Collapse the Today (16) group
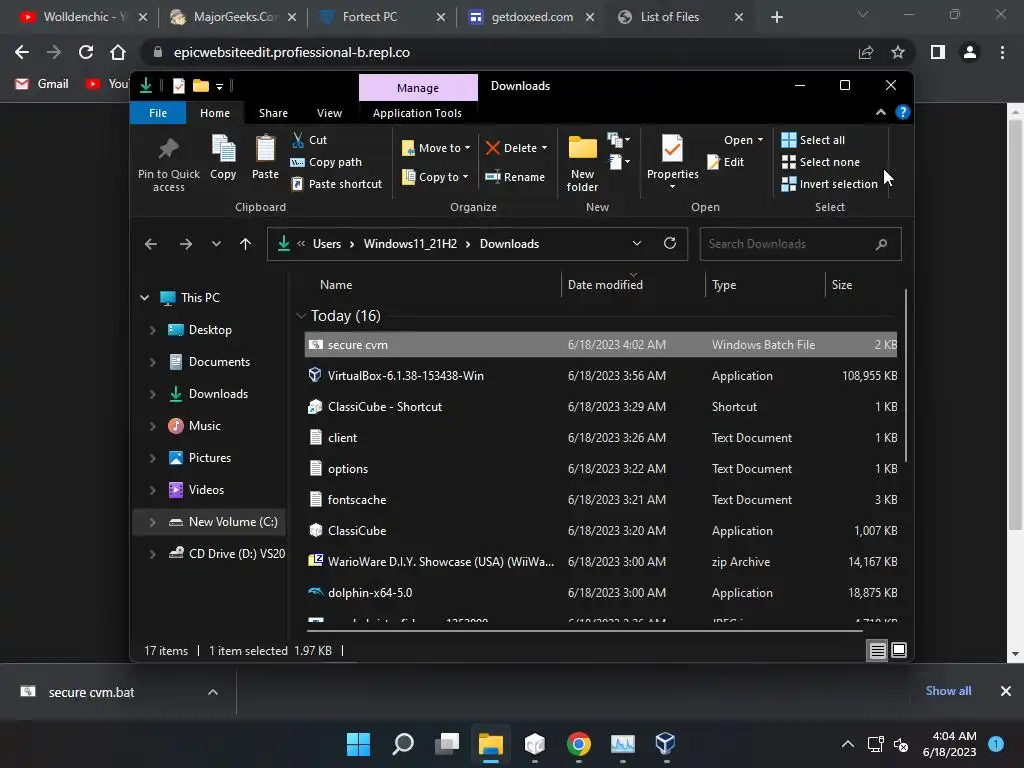This screenshot has height=768, width=1024. (x=300, y=316)
